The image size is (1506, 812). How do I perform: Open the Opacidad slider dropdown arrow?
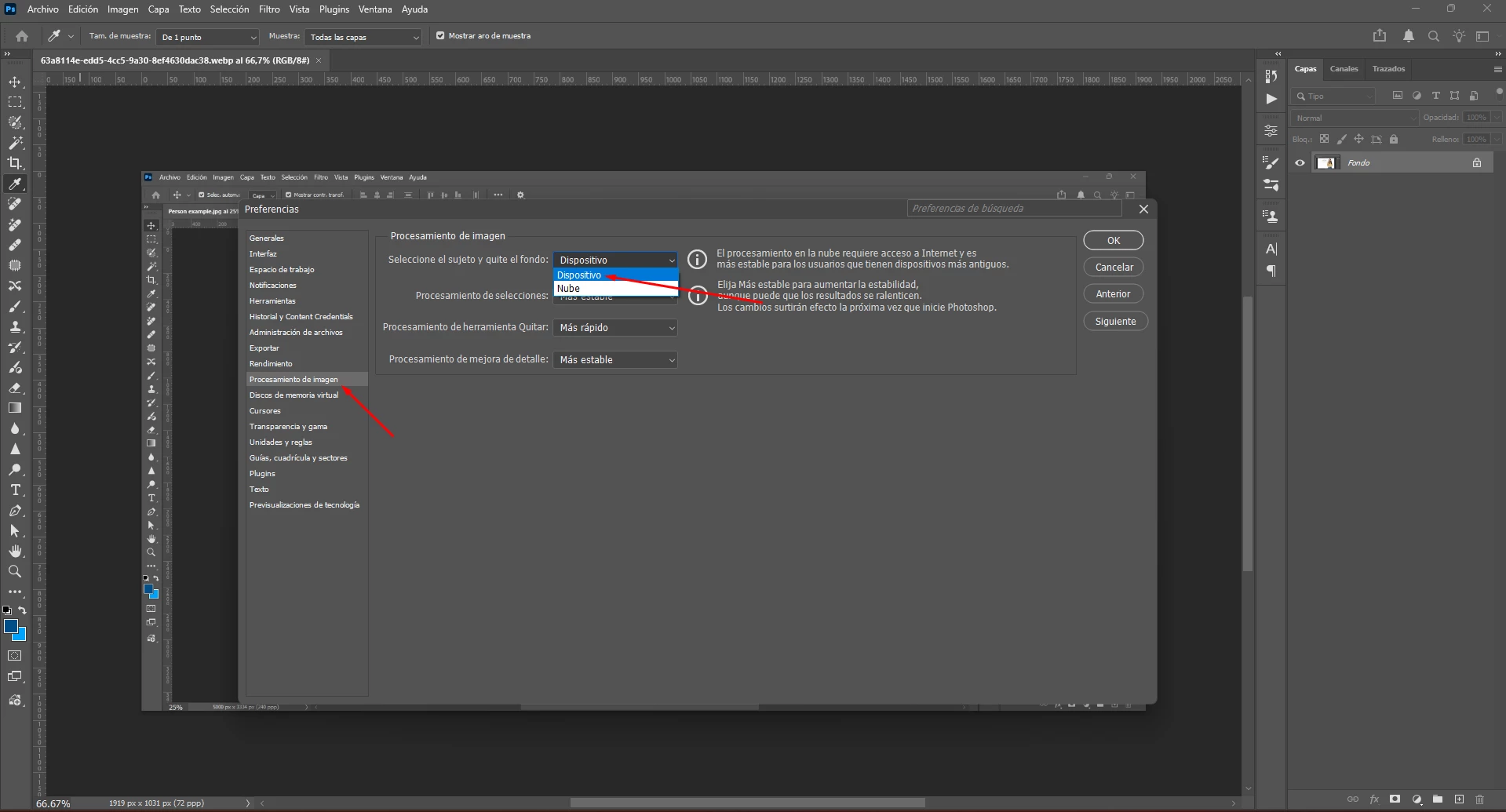[1497, 118]
